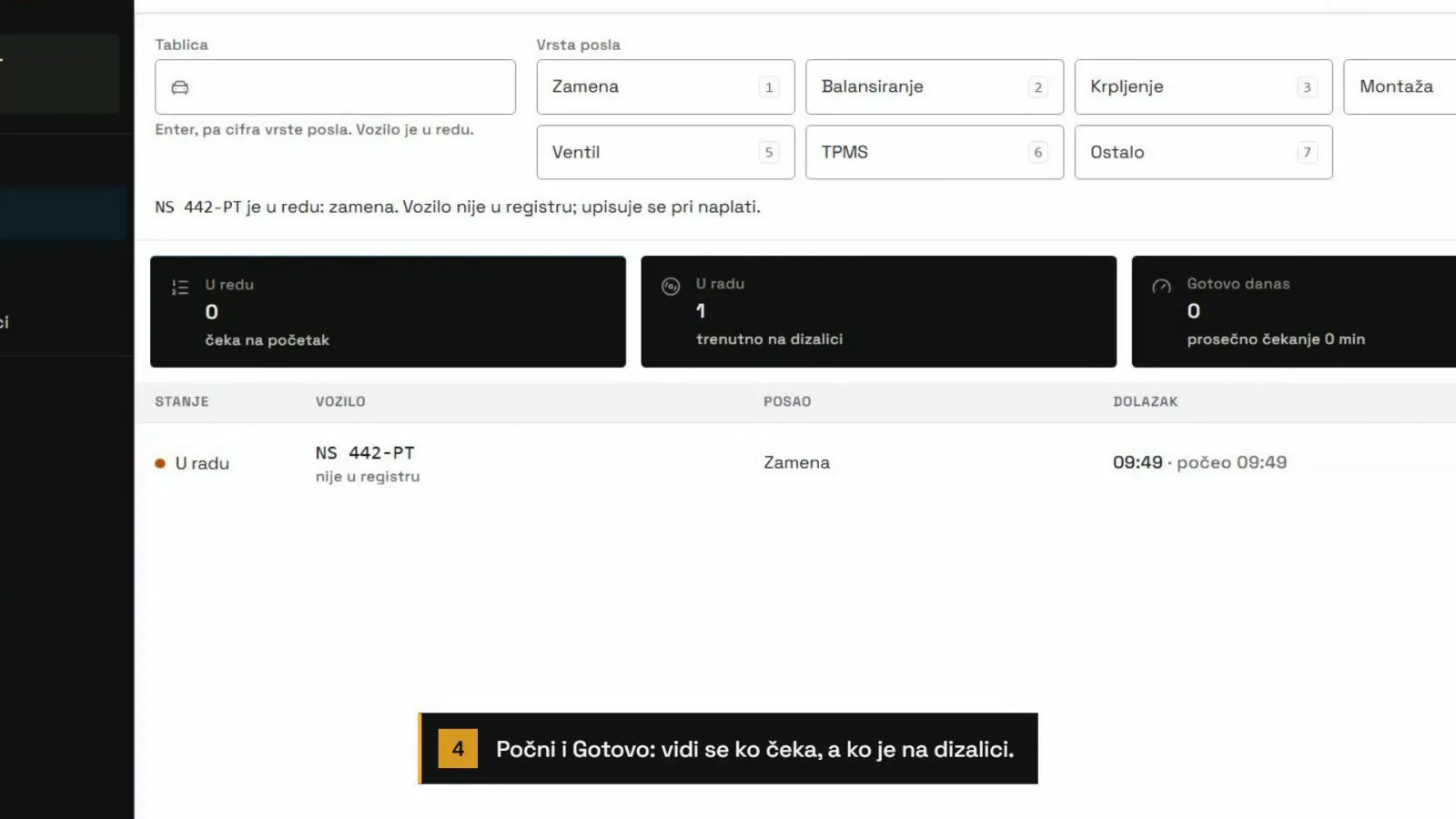
Task: Click the tire icon on the U radu card
Action: click(671, 287)
